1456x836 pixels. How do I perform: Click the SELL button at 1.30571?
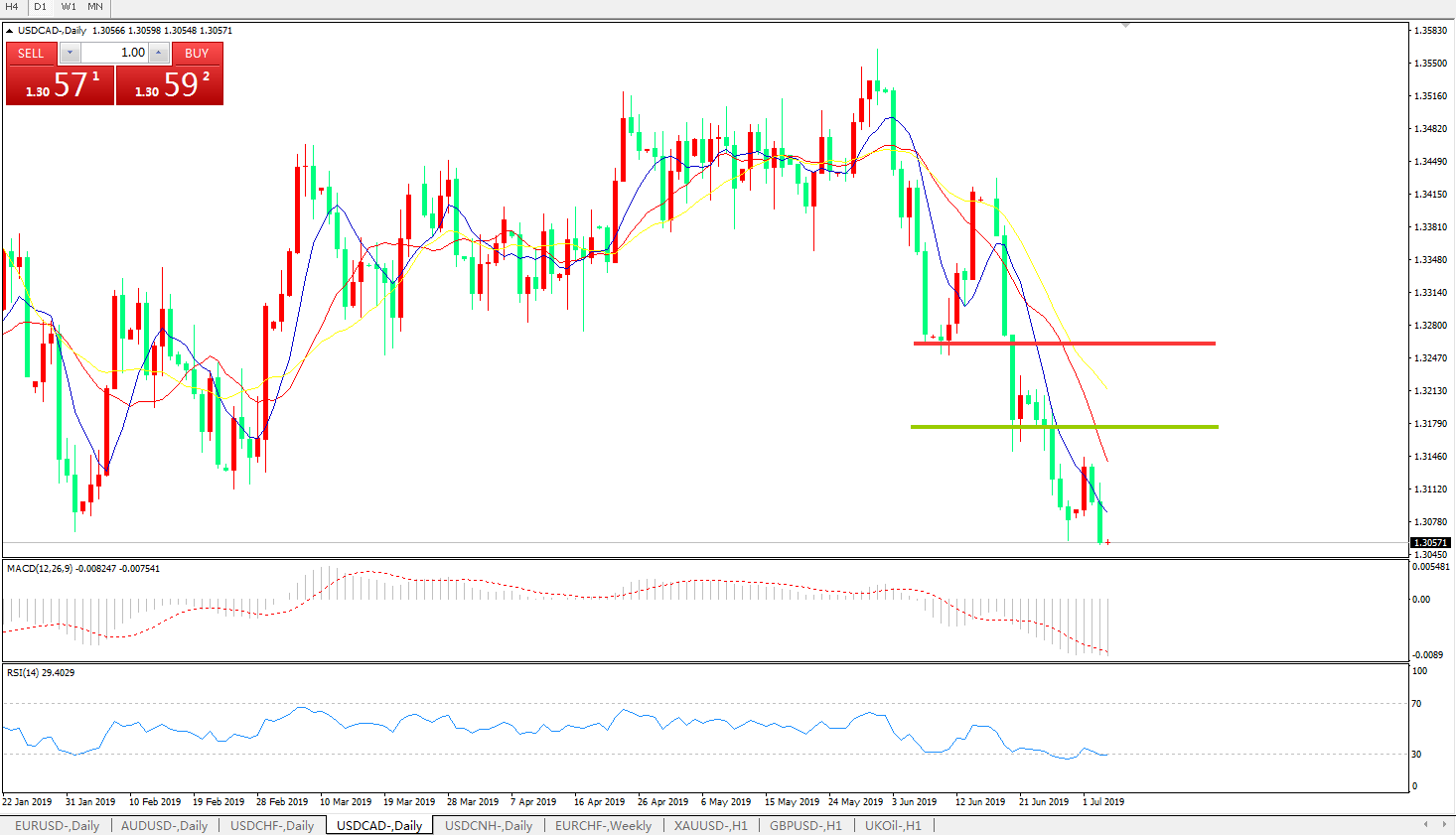[60, 84]
